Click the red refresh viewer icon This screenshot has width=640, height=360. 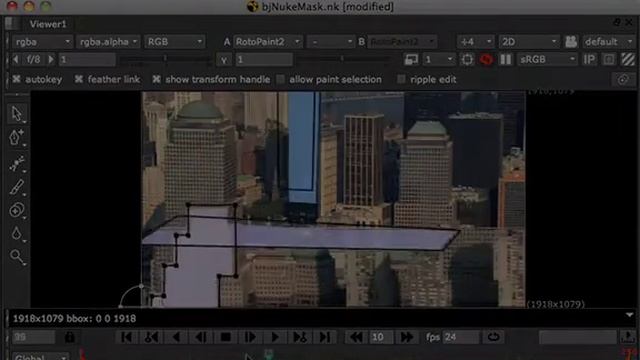486,60
